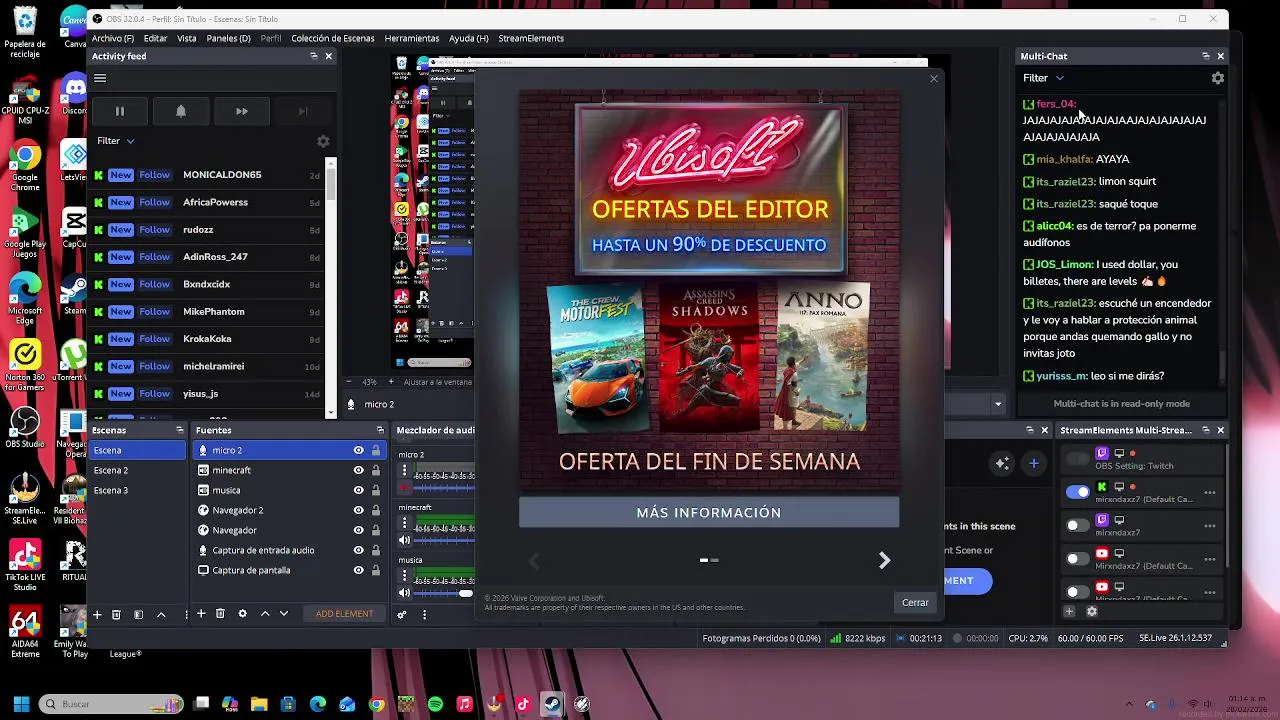Open Spotify from the taskbar

point(435,704)
